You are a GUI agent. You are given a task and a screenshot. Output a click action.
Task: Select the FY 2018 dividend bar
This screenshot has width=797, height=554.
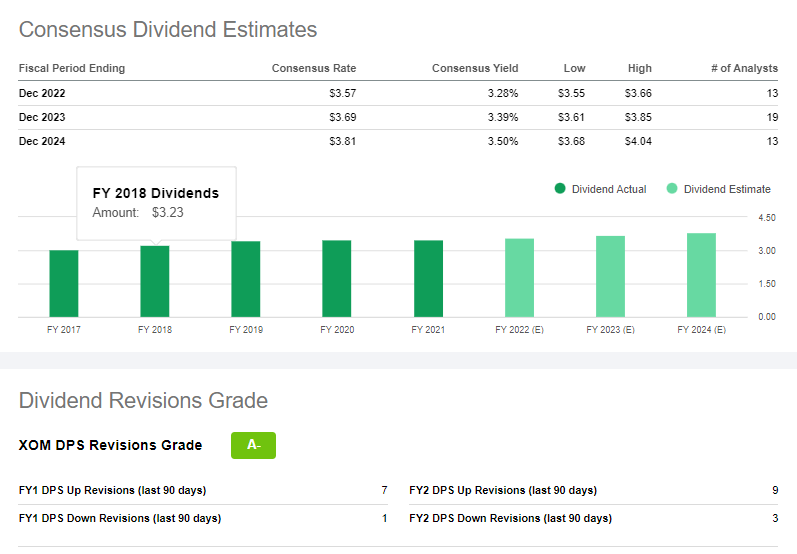coord(155,282)
